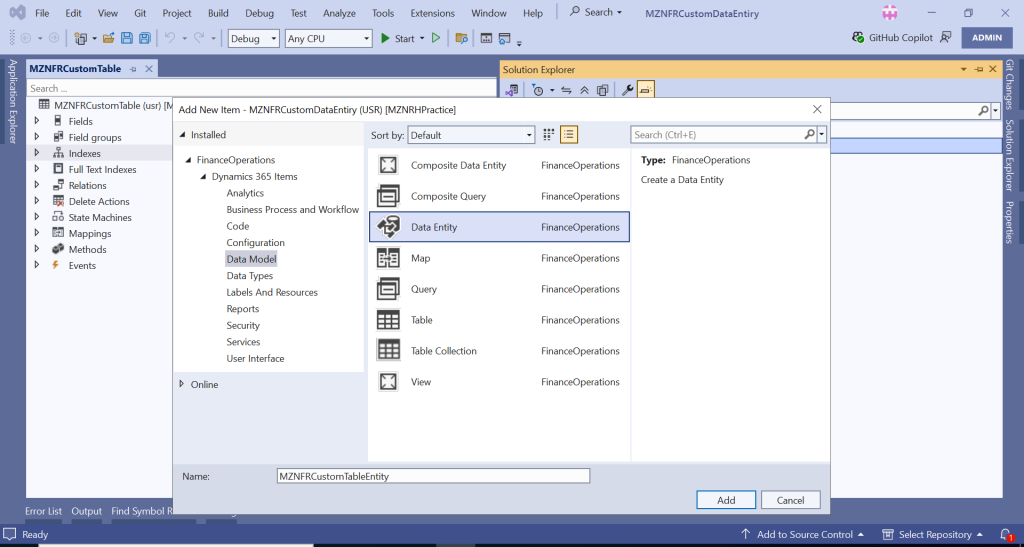Switch the dialog to medium icons list view
This screenshot has height=547, width=1024.
pyautogui.click(x=569, y=135)
